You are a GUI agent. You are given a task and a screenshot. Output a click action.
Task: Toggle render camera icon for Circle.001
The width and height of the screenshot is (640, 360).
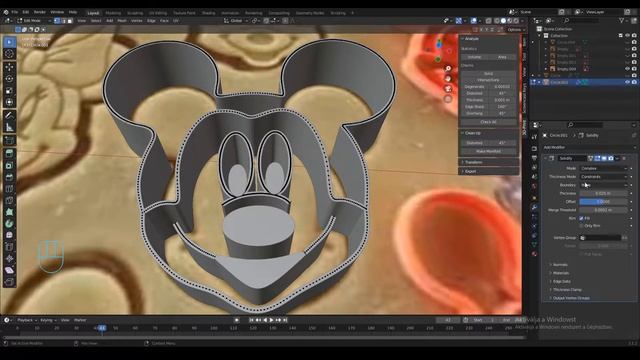coord(634,82)
